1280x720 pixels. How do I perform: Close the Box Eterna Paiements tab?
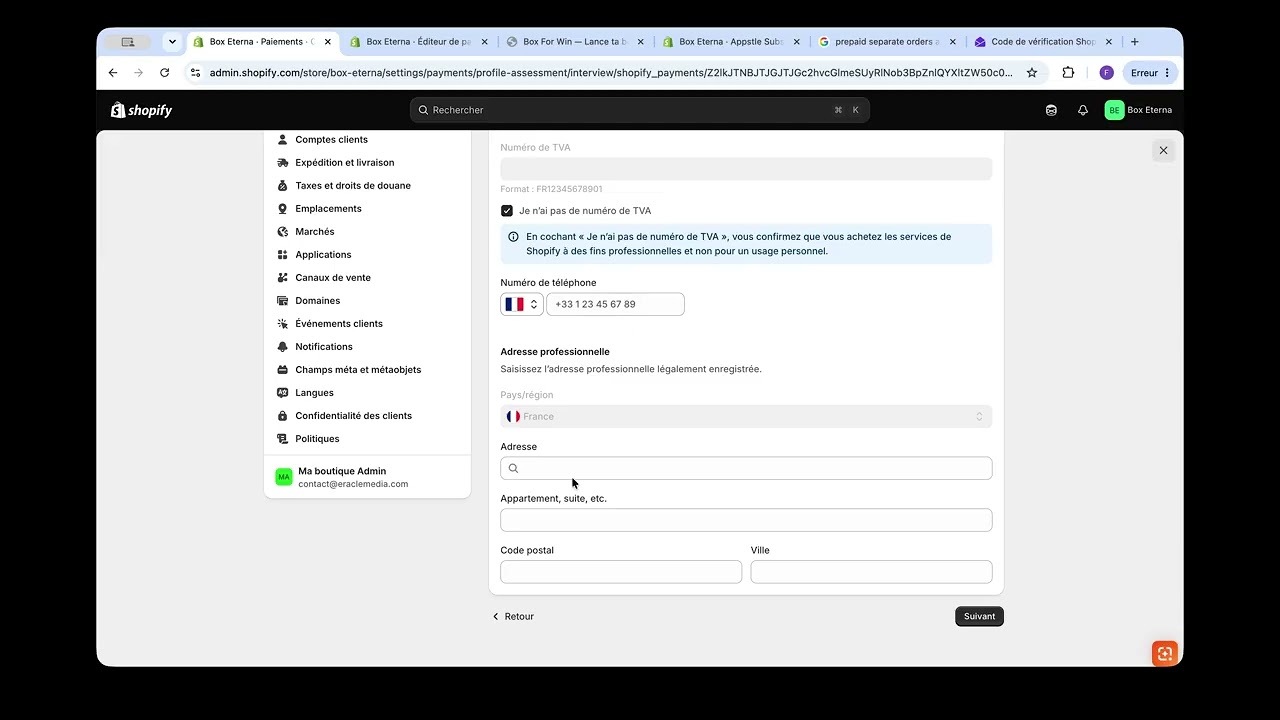pos(328,42)
